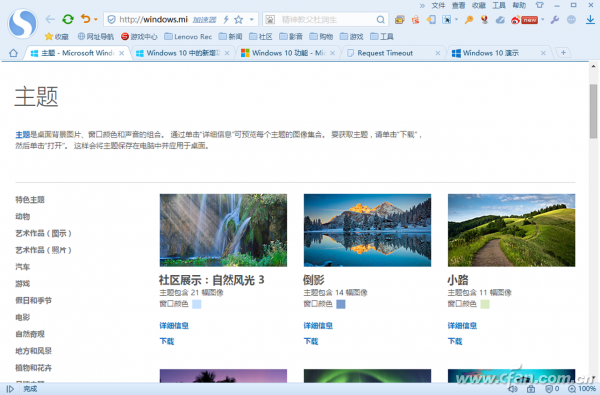The image size is (600, 395).
Task: Click the golden key password icon
Action: point(469,19)
